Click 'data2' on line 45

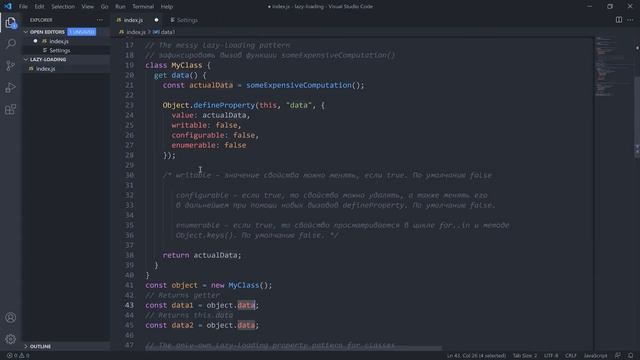[x=182, y=325]
